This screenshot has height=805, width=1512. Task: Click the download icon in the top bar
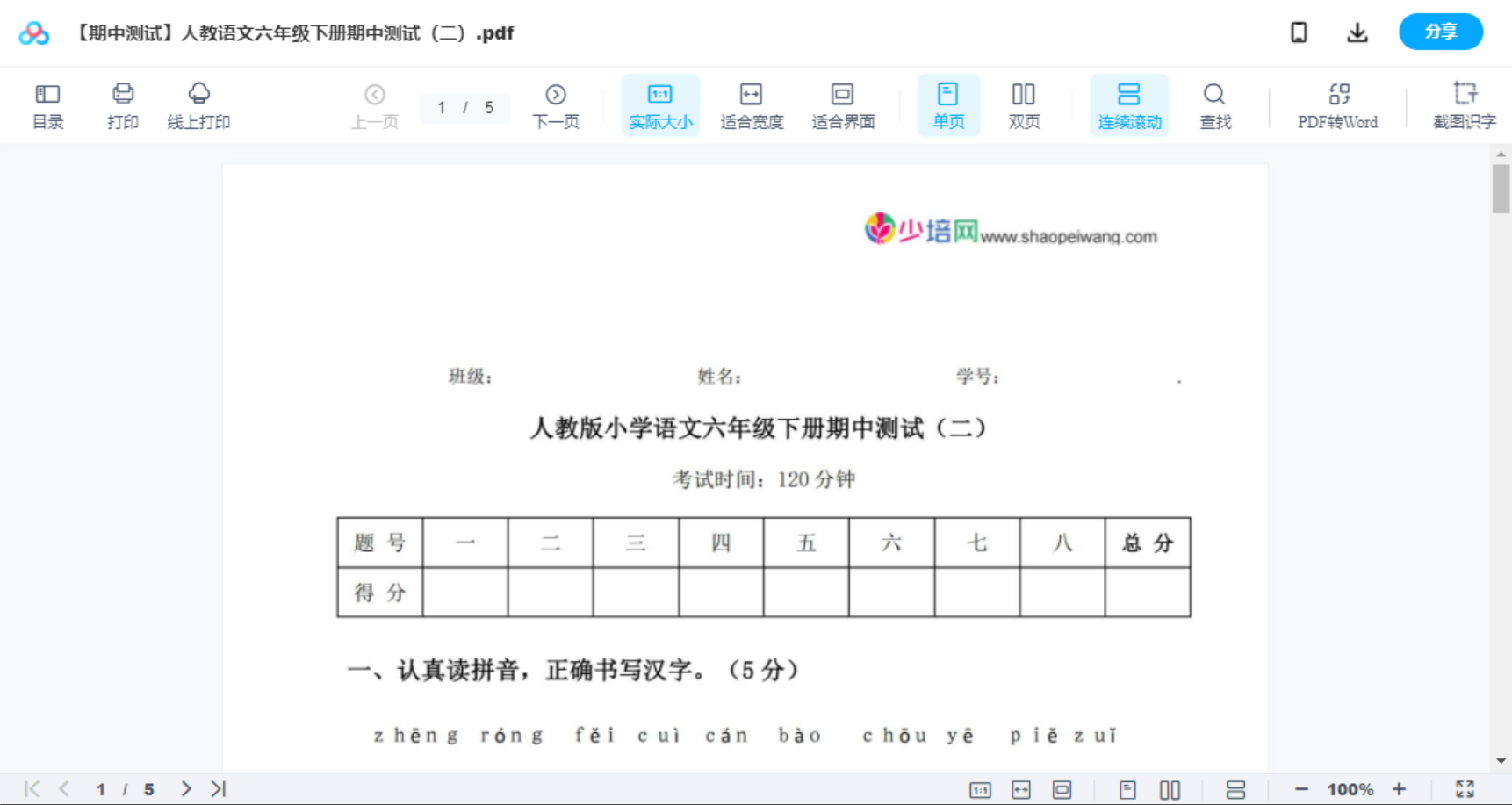click(1357, 32)
